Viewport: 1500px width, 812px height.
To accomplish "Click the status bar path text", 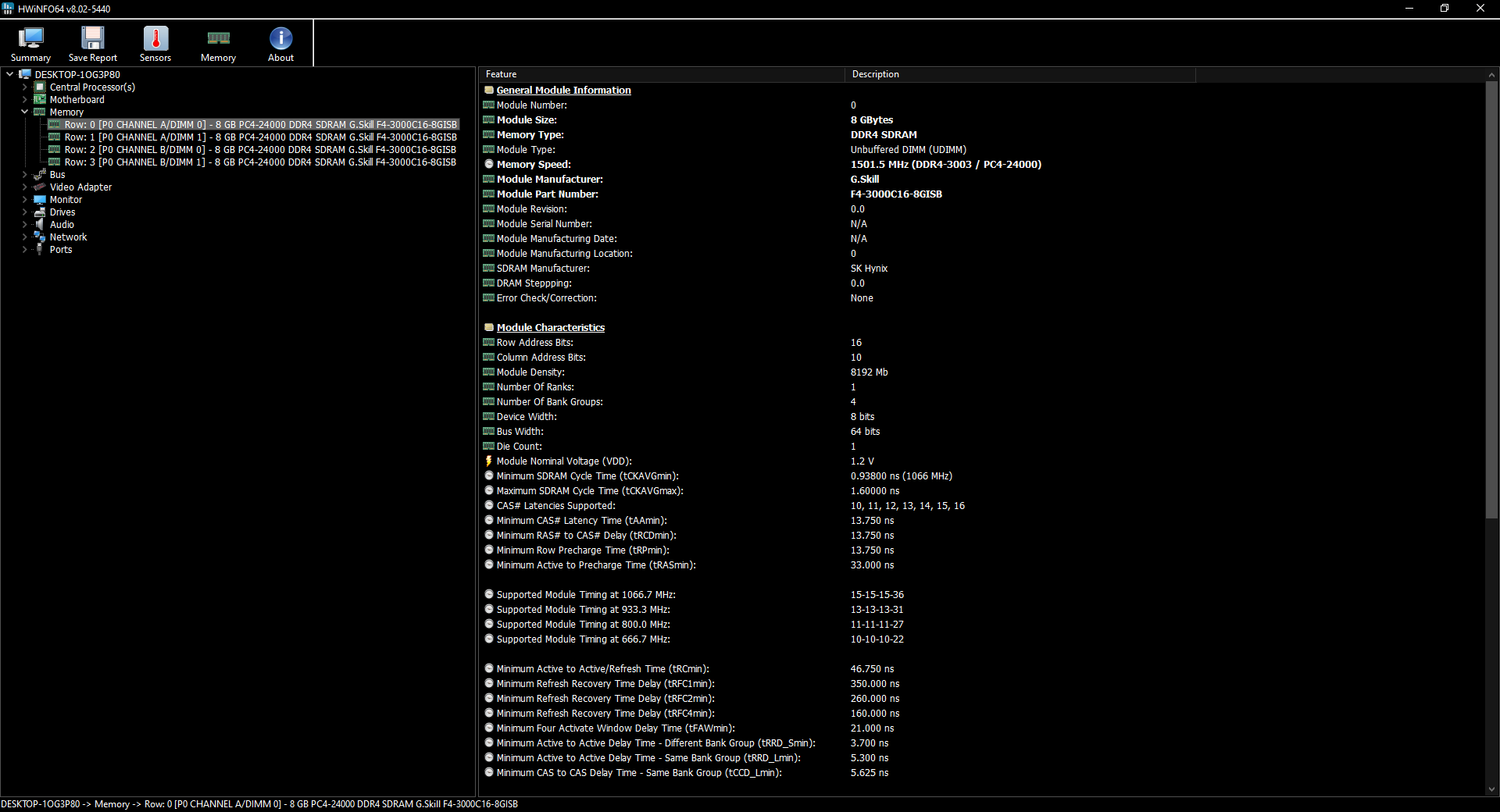I will [259, 803].
